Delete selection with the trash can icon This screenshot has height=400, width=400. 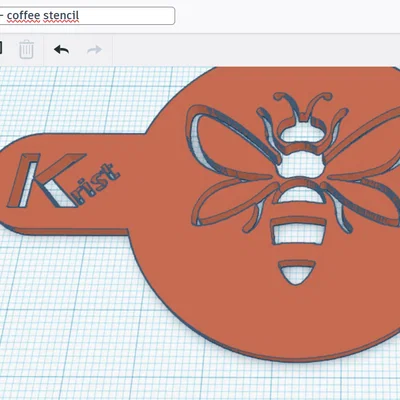(26, 50)
